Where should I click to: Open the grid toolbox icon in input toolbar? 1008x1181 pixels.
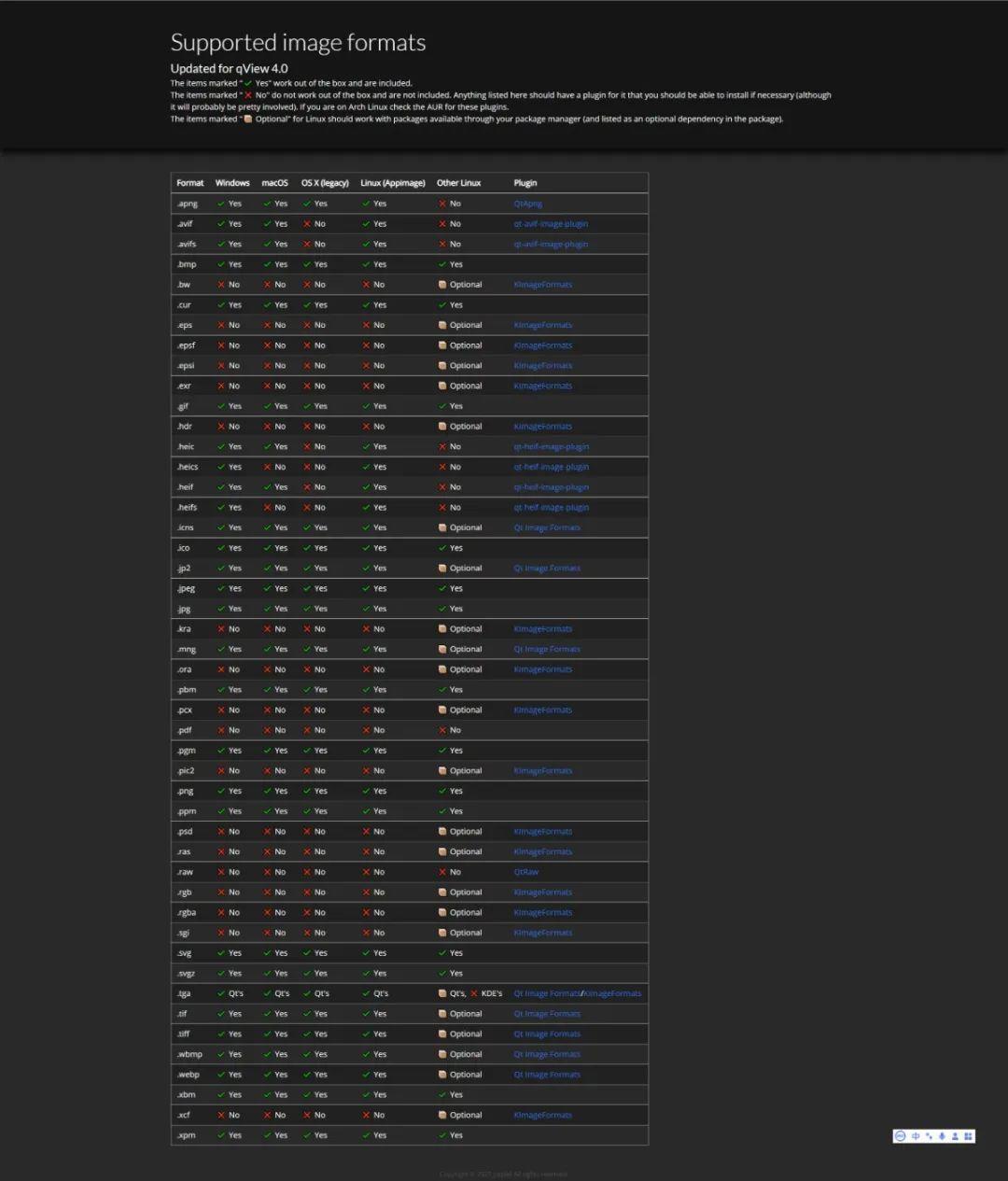coord(968,1136)
